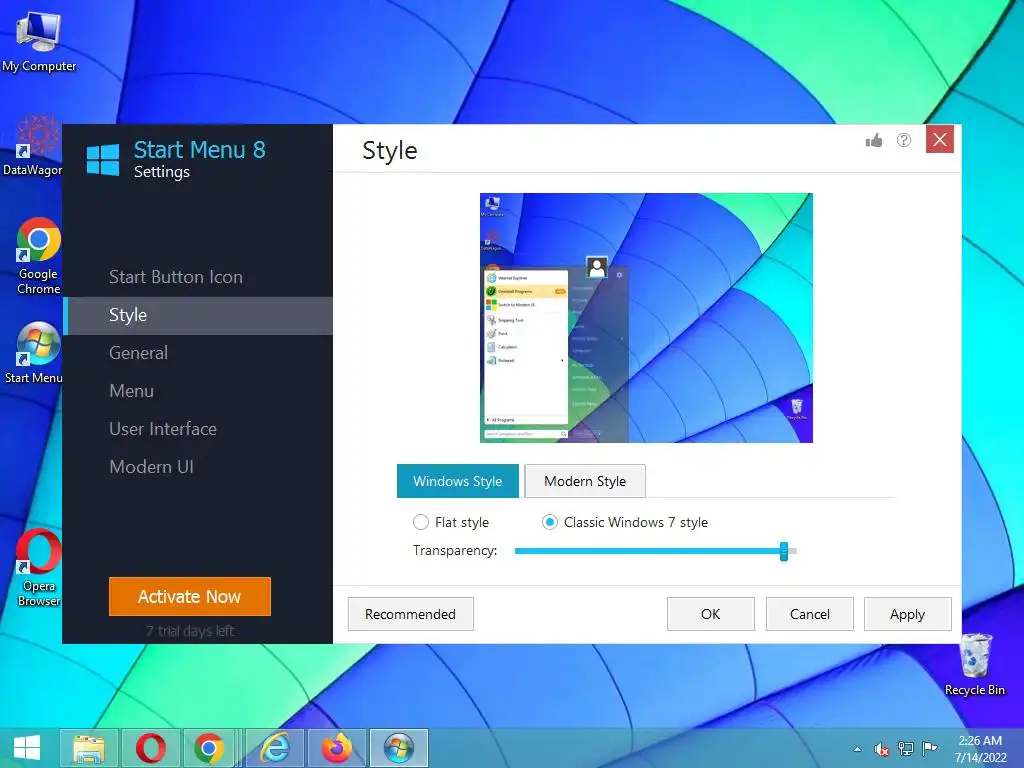Image resolution: width=1024 pixels, height=768 pixels.
Task: Open the Style section in sidebar
Action: [198, 315]
